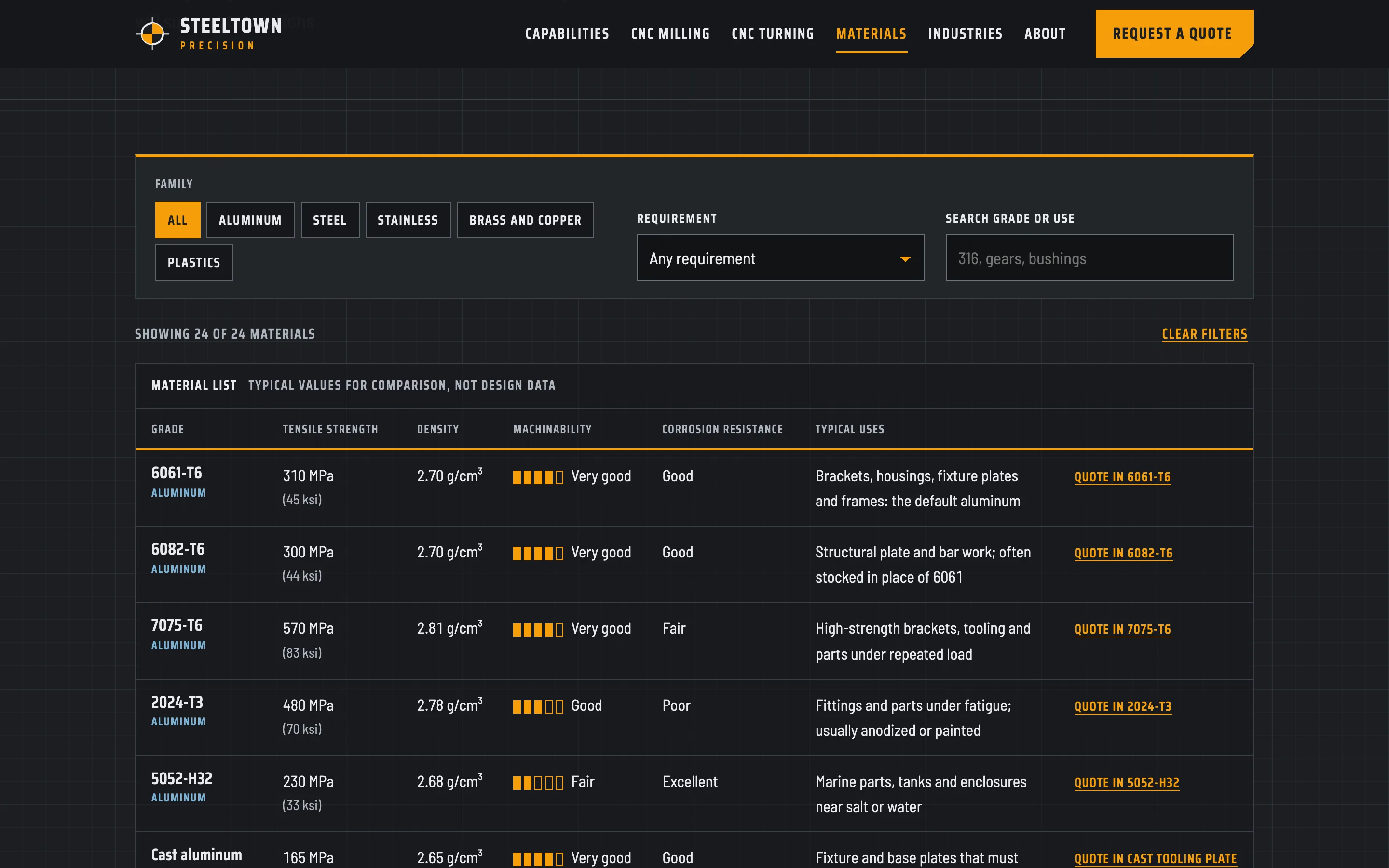1389x868 pixels.
Task: Click the Quote in 5052-H32 link
Action: pos(1126,783)
